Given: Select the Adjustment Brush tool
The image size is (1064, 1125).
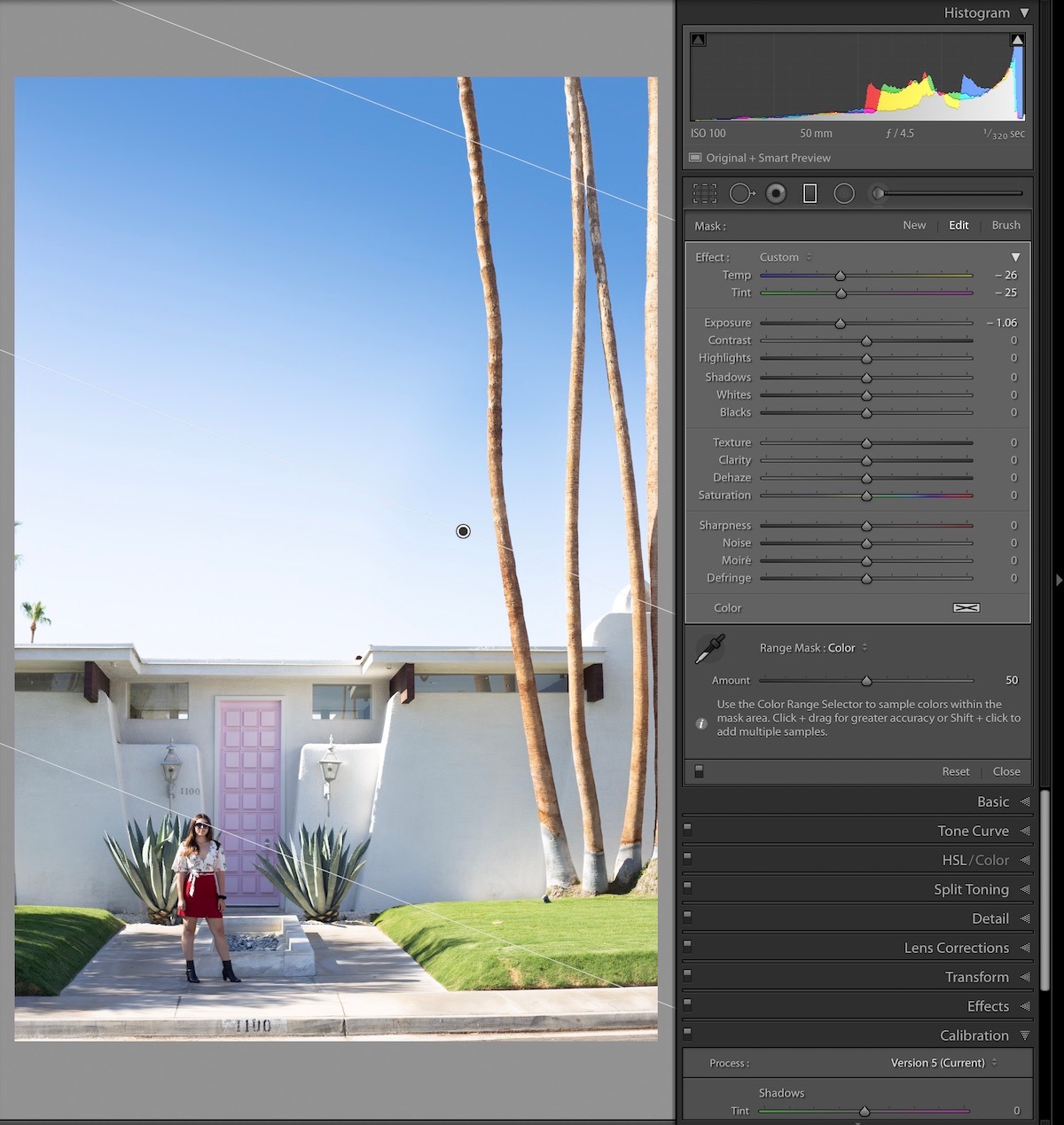Looking at the screenshot, I should click(877, 192).
